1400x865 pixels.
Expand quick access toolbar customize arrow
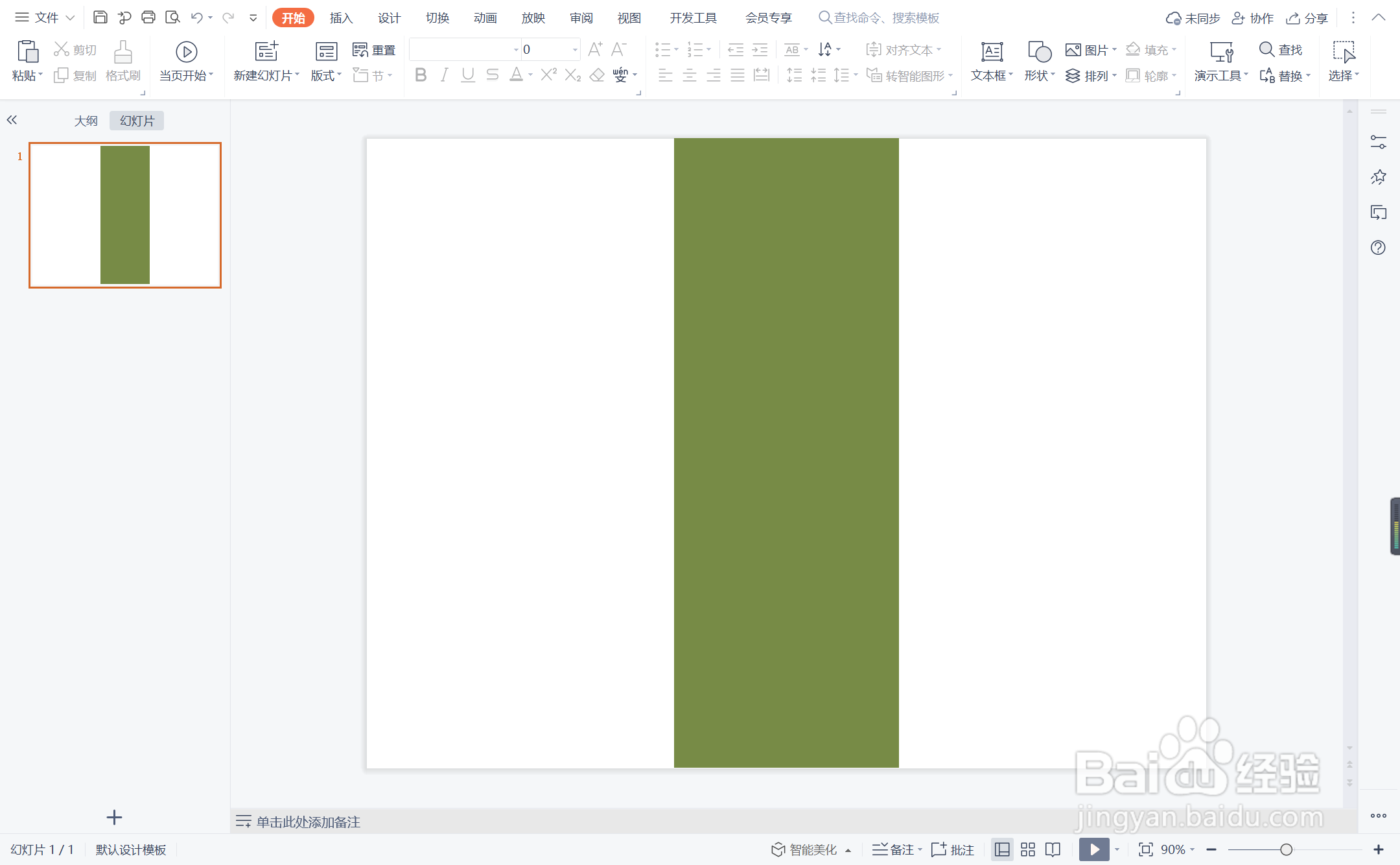click(x=253, y=18)
